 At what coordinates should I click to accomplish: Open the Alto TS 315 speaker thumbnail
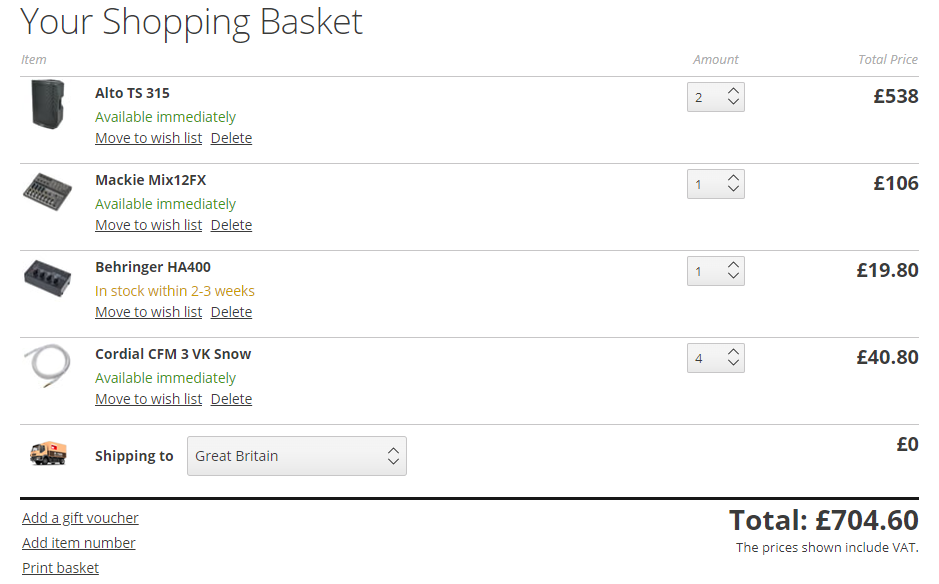click(x=47, y=104)
